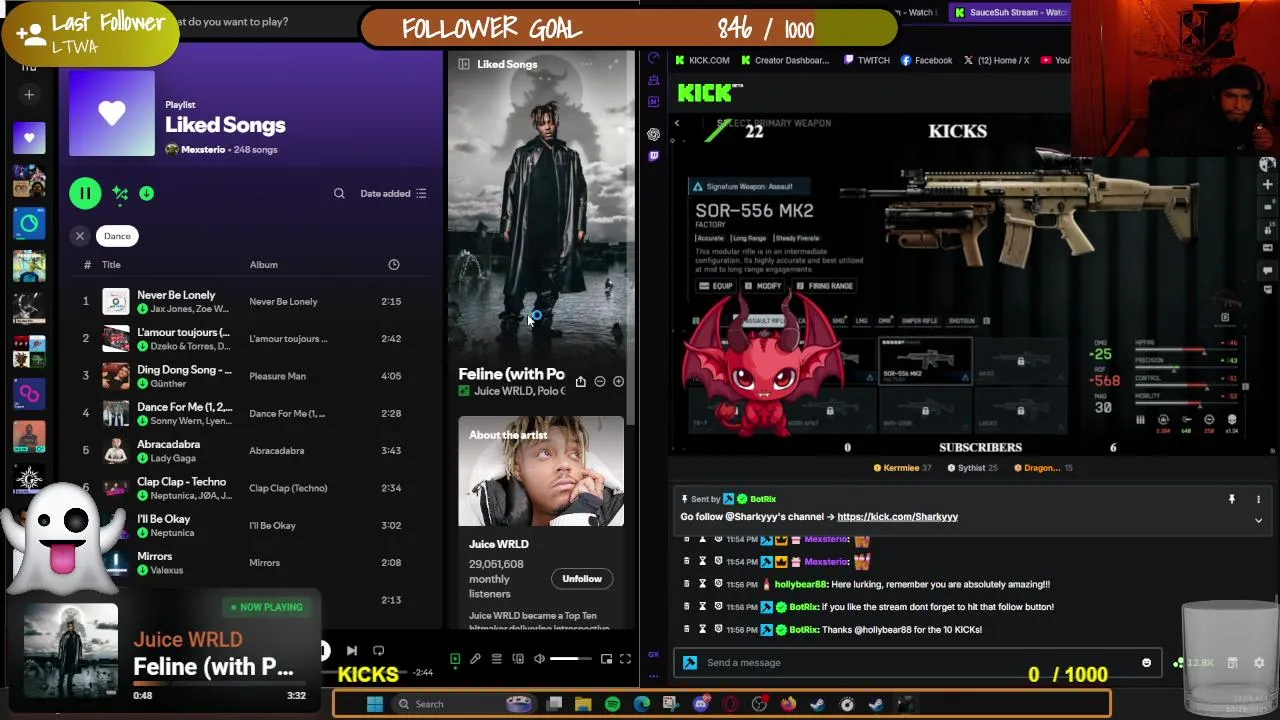This screenshot has height=720, width=1280.
Task: Open the TWITCH bookmark
Action: point(866,60)
